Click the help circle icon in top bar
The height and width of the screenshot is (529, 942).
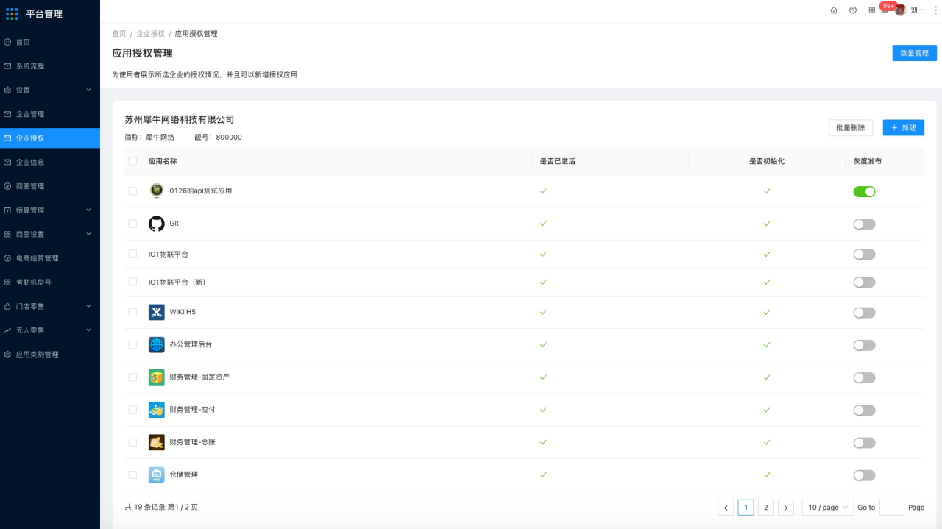pos(852,10)
